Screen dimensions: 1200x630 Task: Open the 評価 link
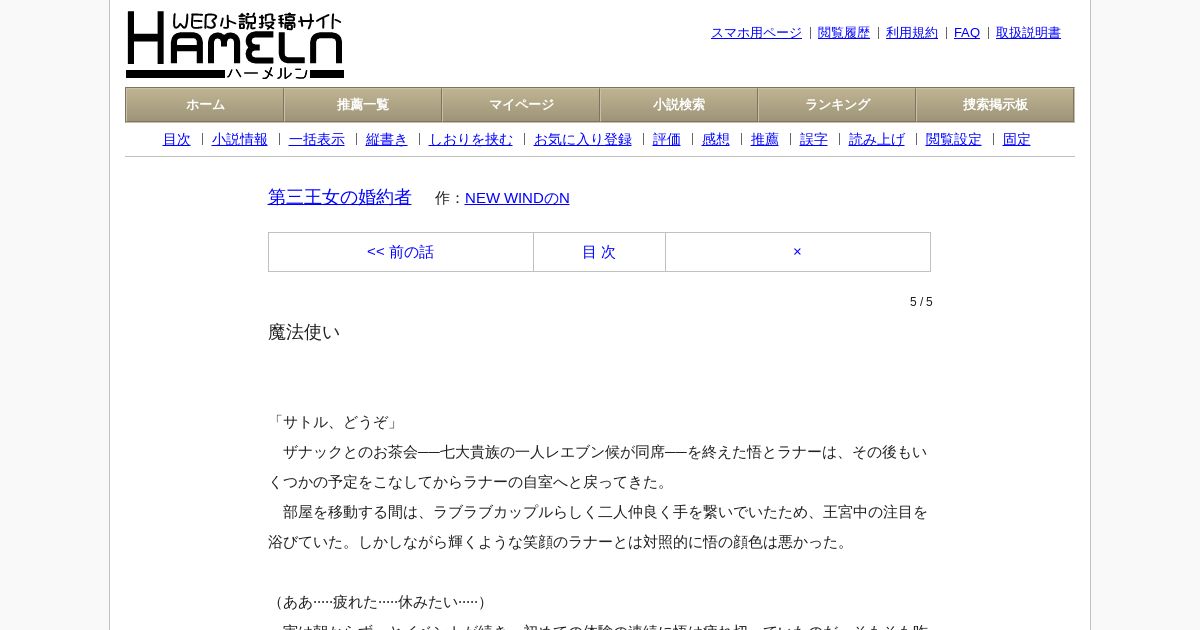667,140
